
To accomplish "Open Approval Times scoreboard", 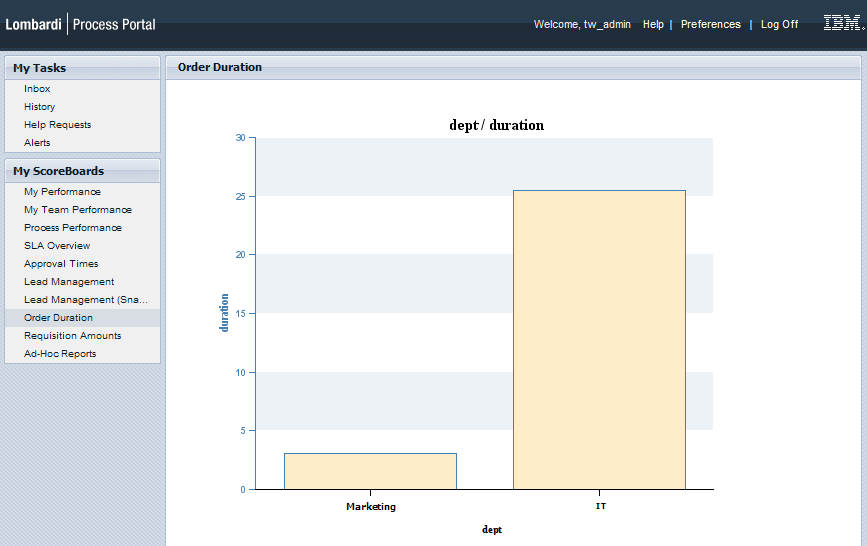I will click(61, 264).
